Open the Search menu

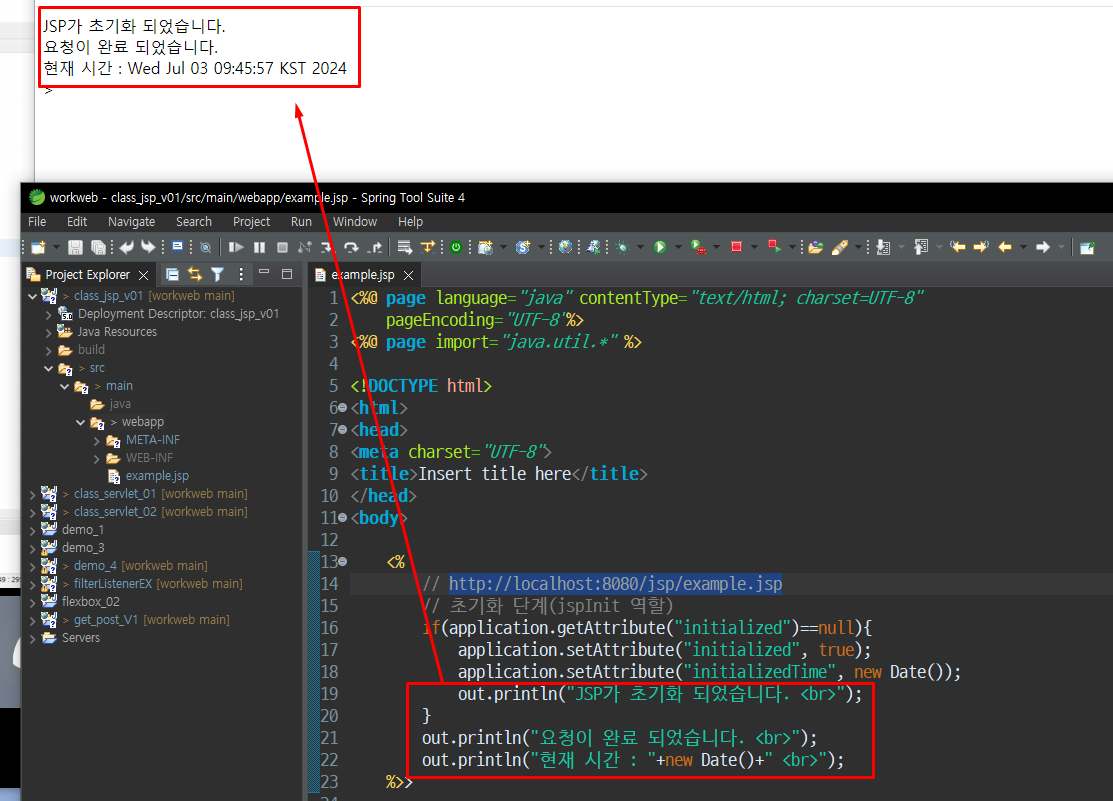point(194,222)
